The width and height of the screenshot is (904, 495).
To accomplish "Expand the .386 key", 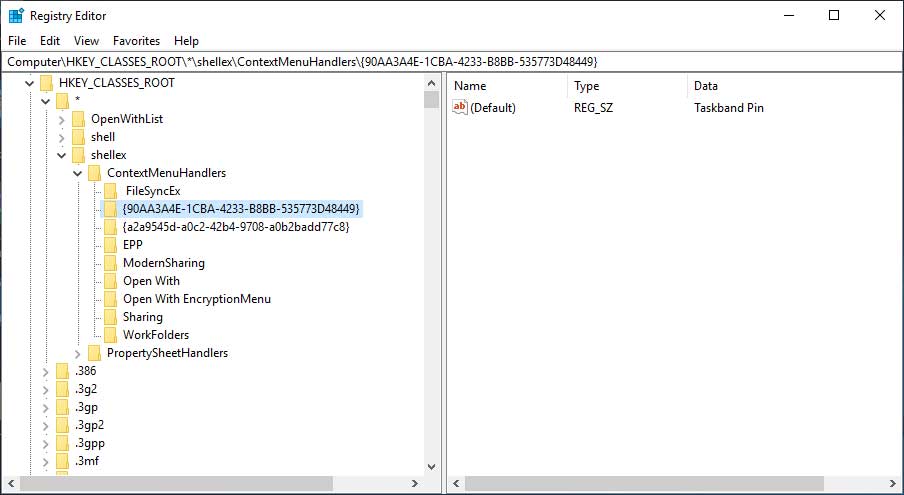I will 46,371.
